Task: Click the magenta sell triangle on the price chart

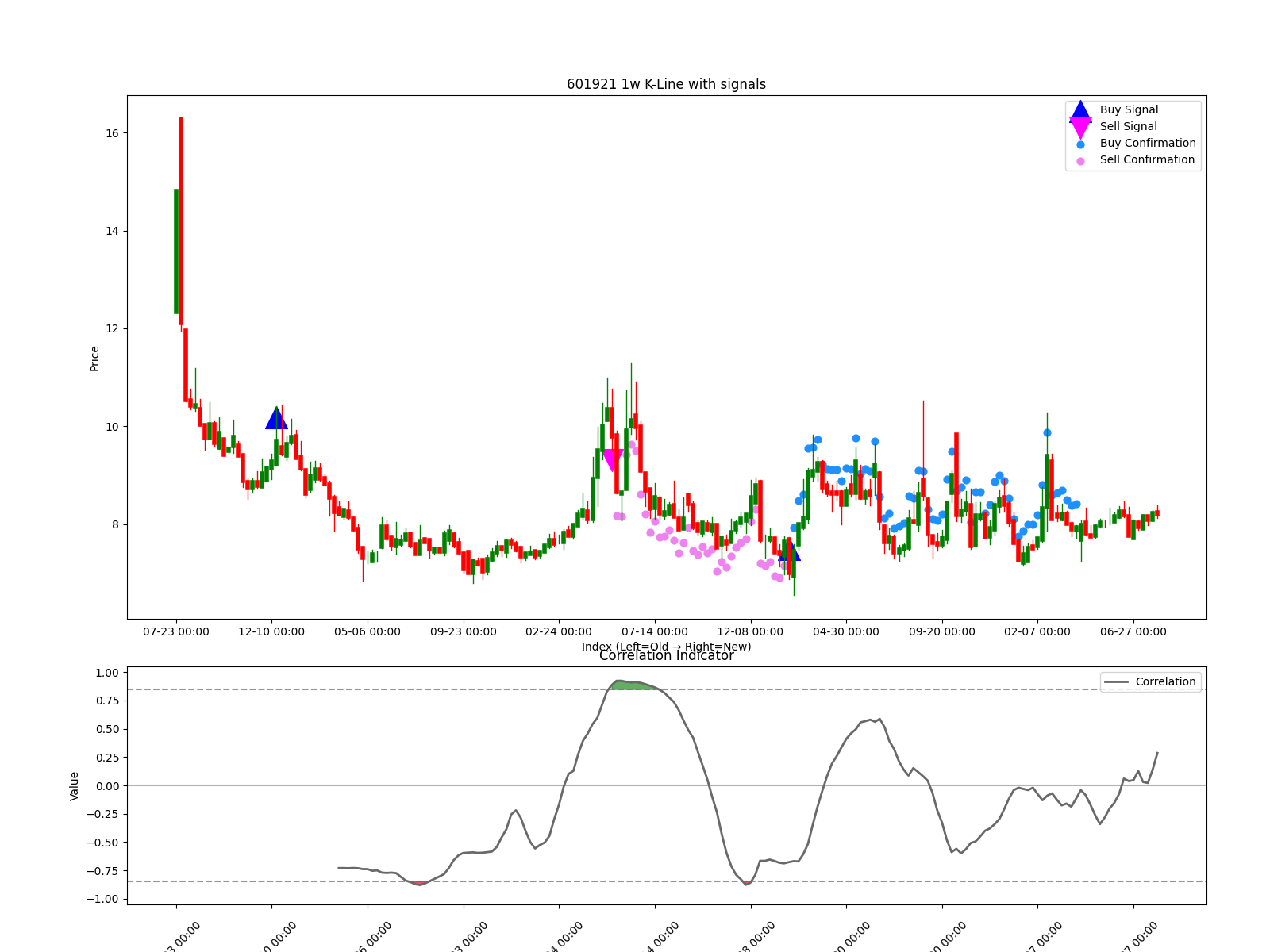Action: pos(613,461)
